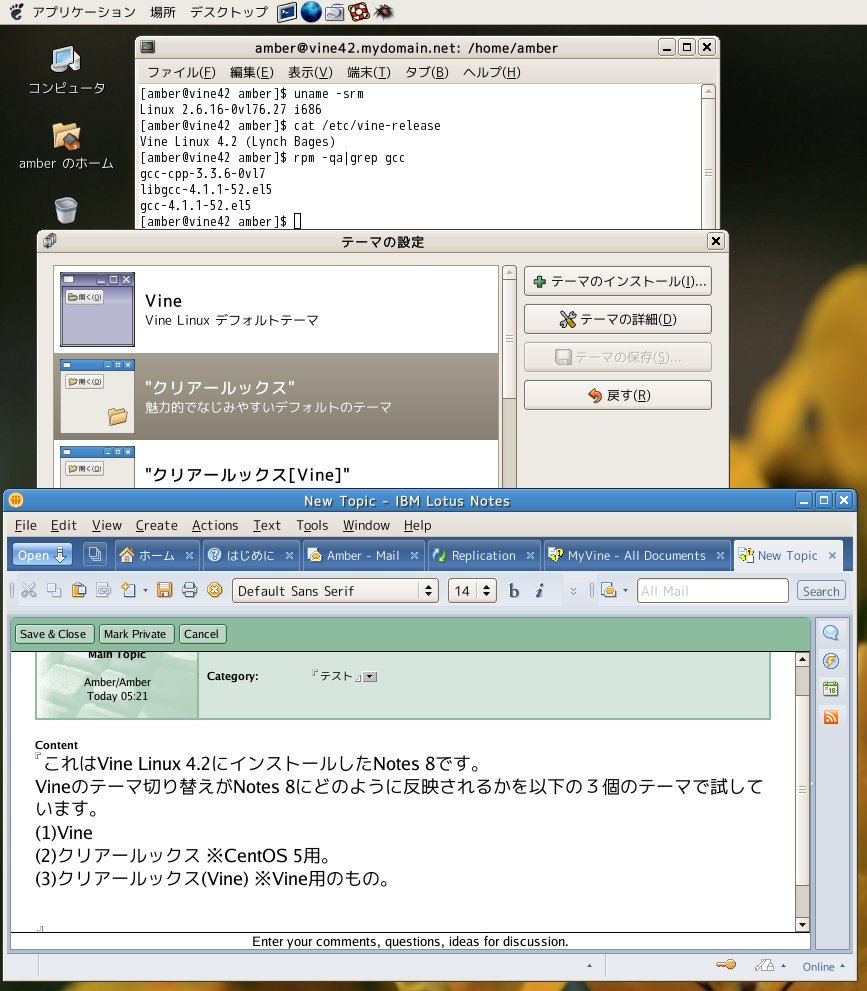Launch the mail icon in top panel
The width and height of the screenshot is (867, 991).
coord(334,12)
